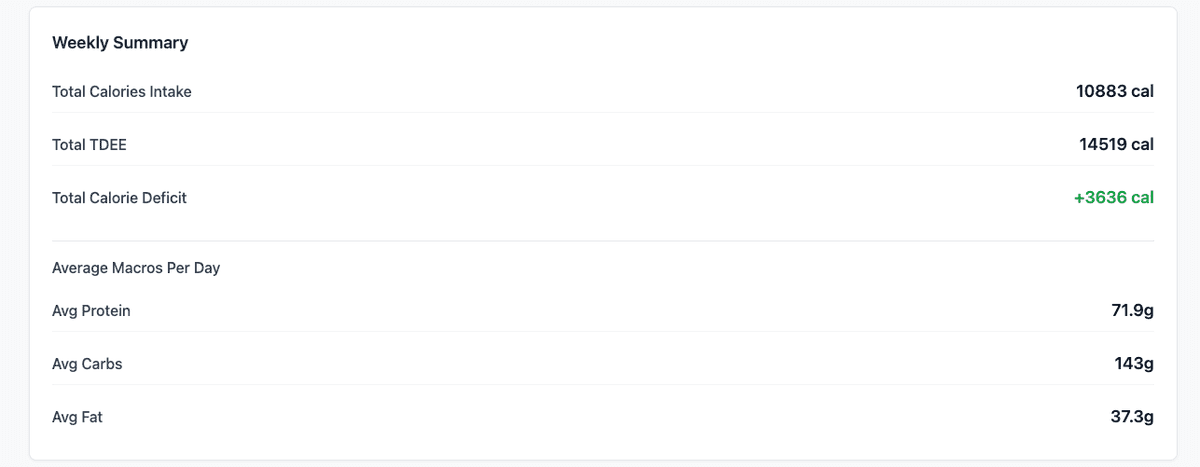Select the Total TDEE label
Viewport: 1200px width, 467px height.
point(89,145)
